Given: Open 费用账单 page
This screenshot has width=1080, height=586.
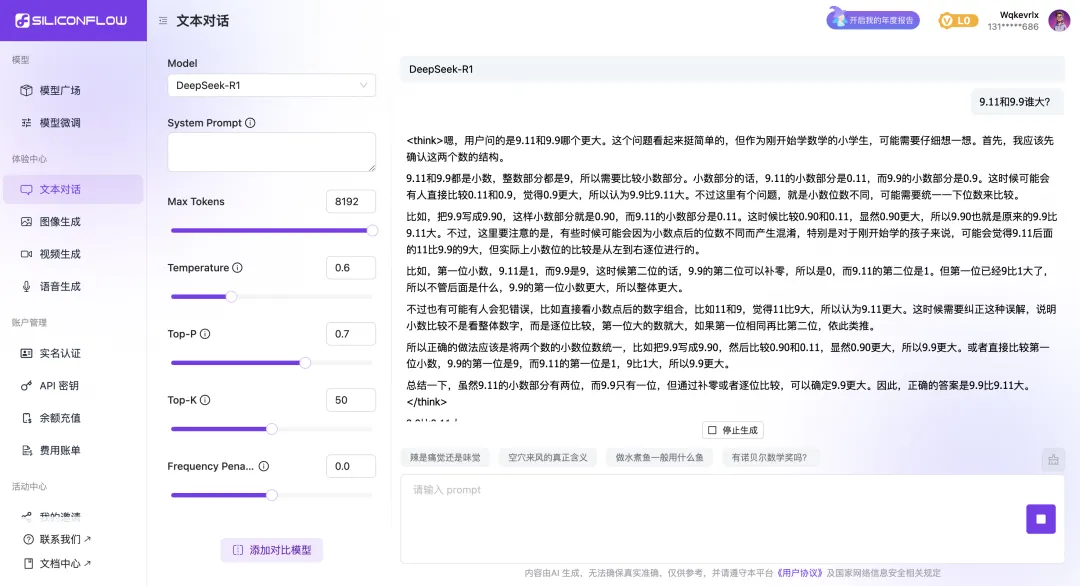Looking at the screenshot, I should pos(73,450).
